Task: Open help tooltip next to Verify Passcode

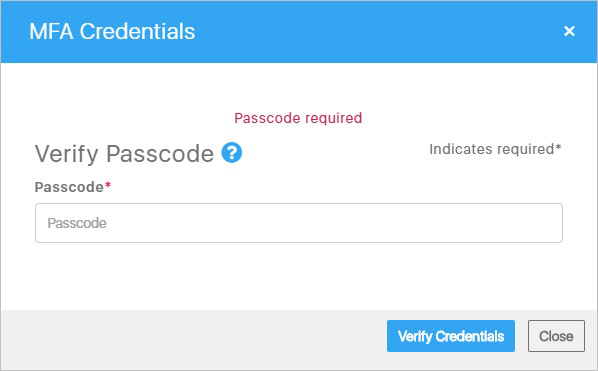Action: click(231, 153)
